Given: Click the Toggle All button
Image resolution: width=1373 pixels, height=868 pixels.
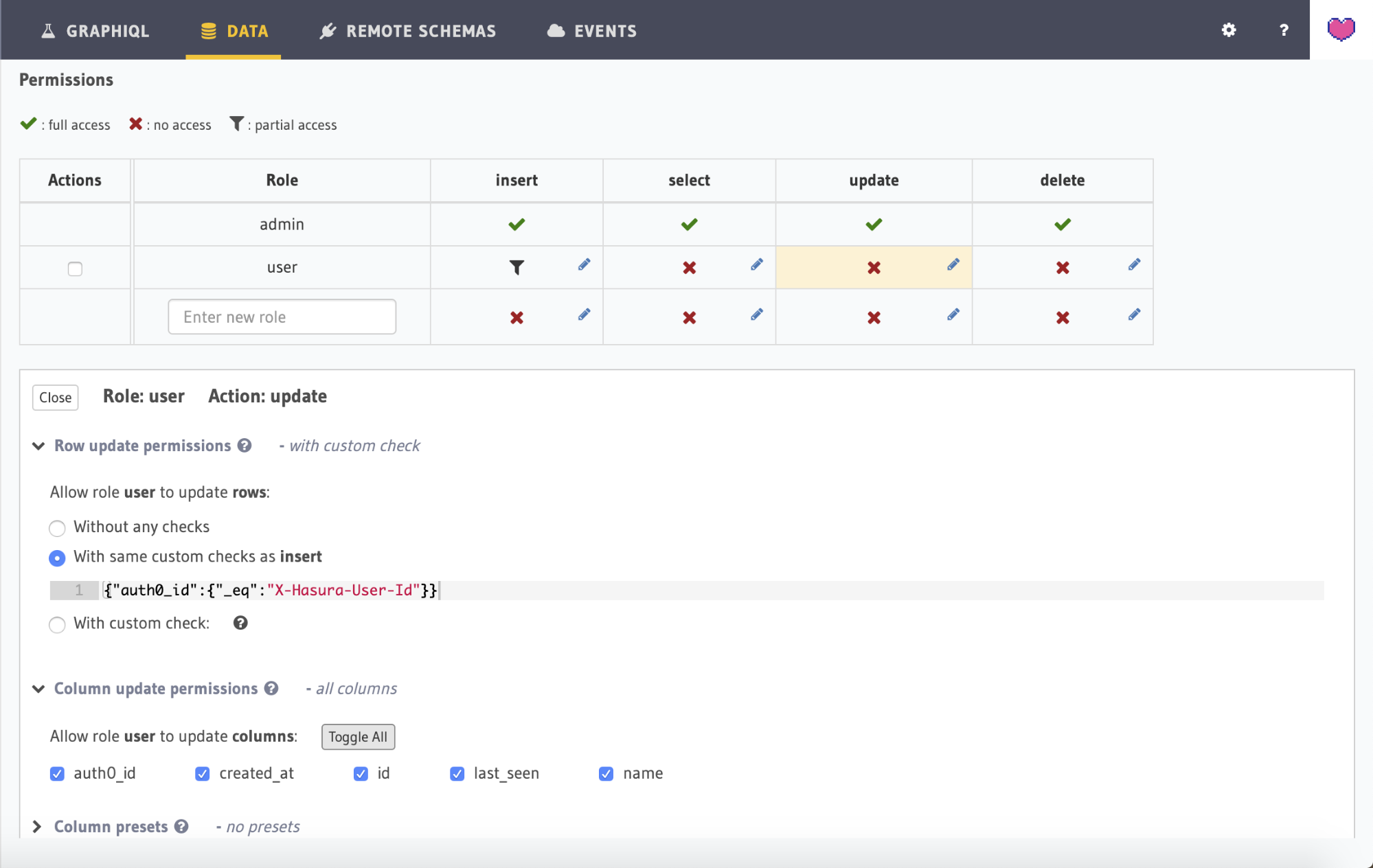Looking at the screenshot, I should pyautogui.click(x=358, y=737).
